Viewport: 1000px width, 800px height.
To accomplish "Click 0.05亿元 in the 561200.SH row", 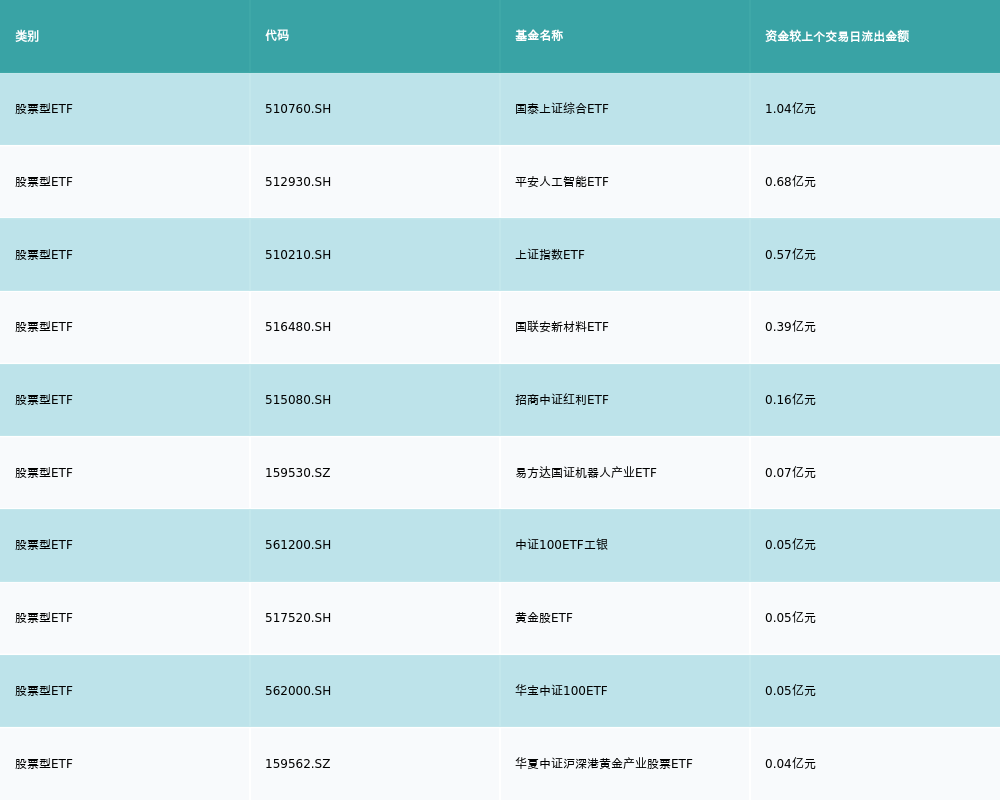I will click(790, 545).
